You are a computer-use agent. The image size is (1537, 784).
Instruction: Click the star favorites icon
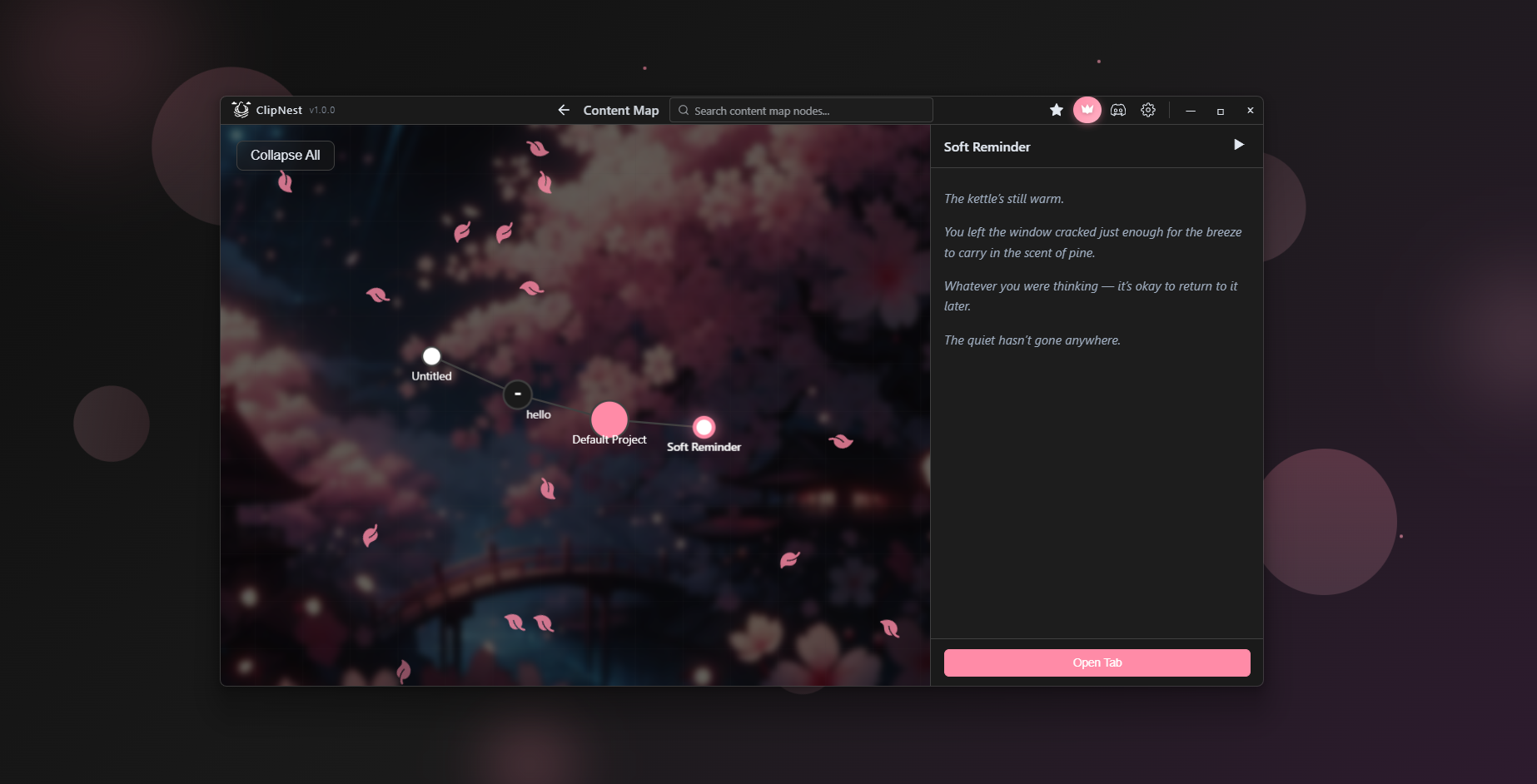(1057, 110)
